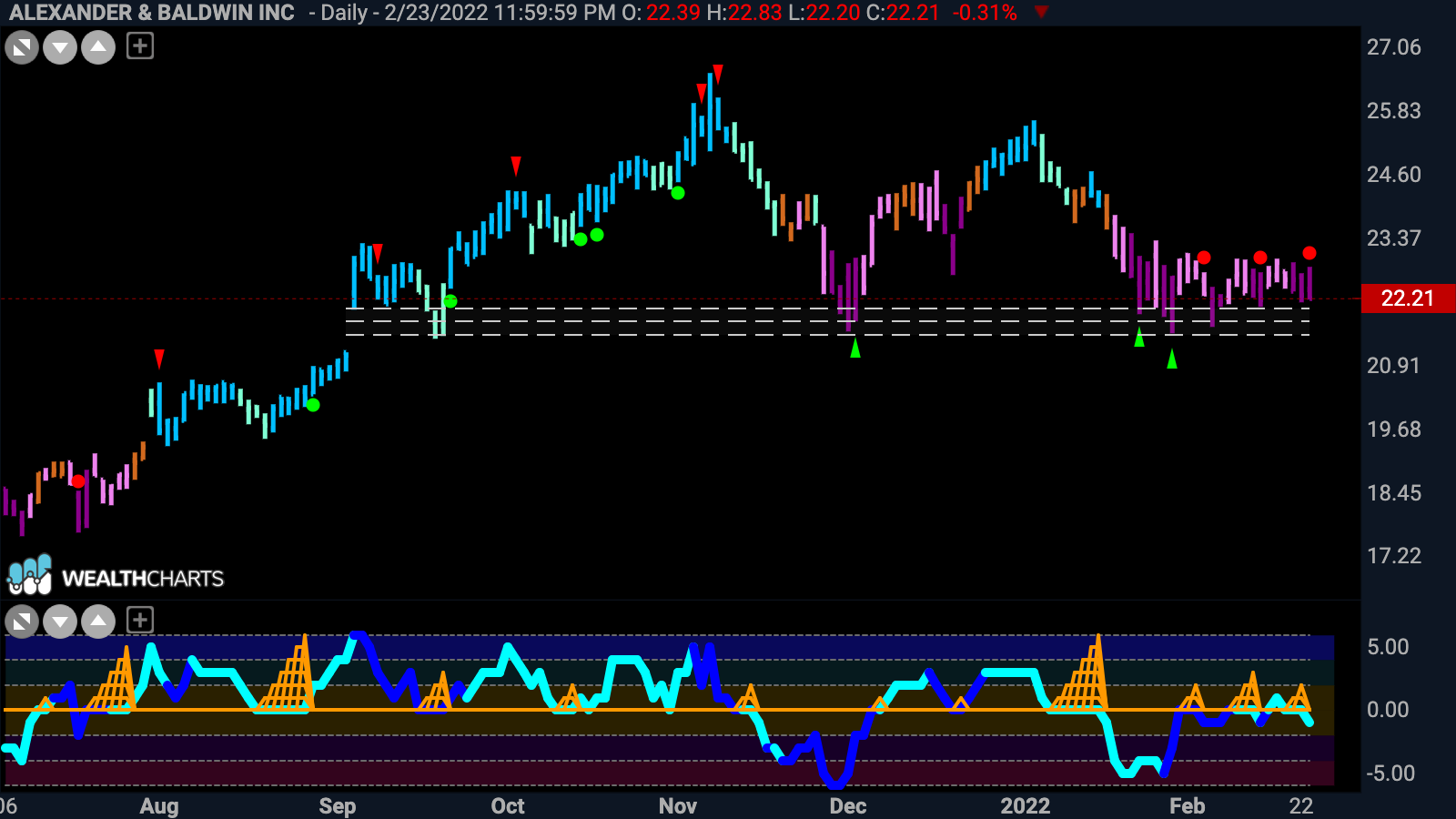Click the red down-triangle next to -0.31%
The width and height of the screenshot is (1456, 819).
pyautogui.click(x=1042, y=12)
